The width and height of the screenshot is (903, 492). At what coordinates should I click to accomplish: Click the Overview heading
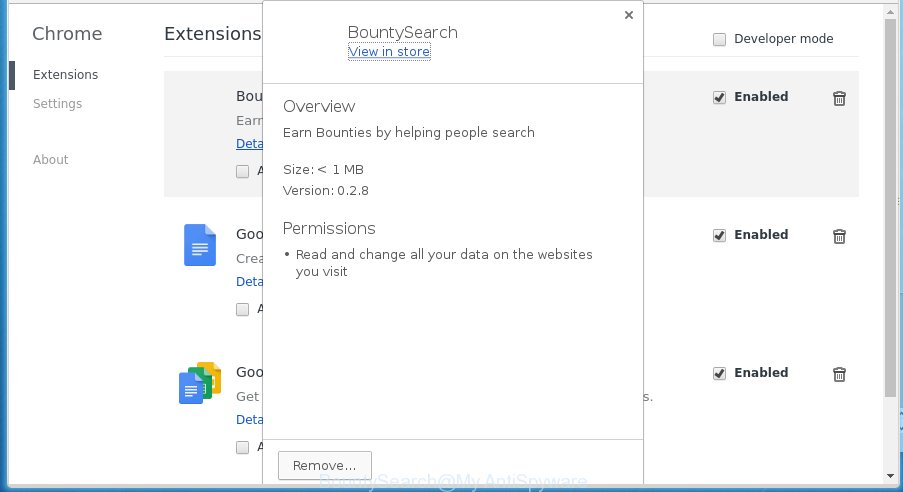point(319,107)
